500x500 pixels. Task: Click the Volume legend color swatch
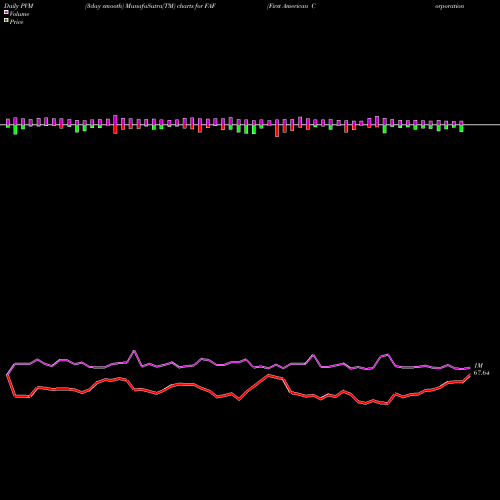click(6, 12)
